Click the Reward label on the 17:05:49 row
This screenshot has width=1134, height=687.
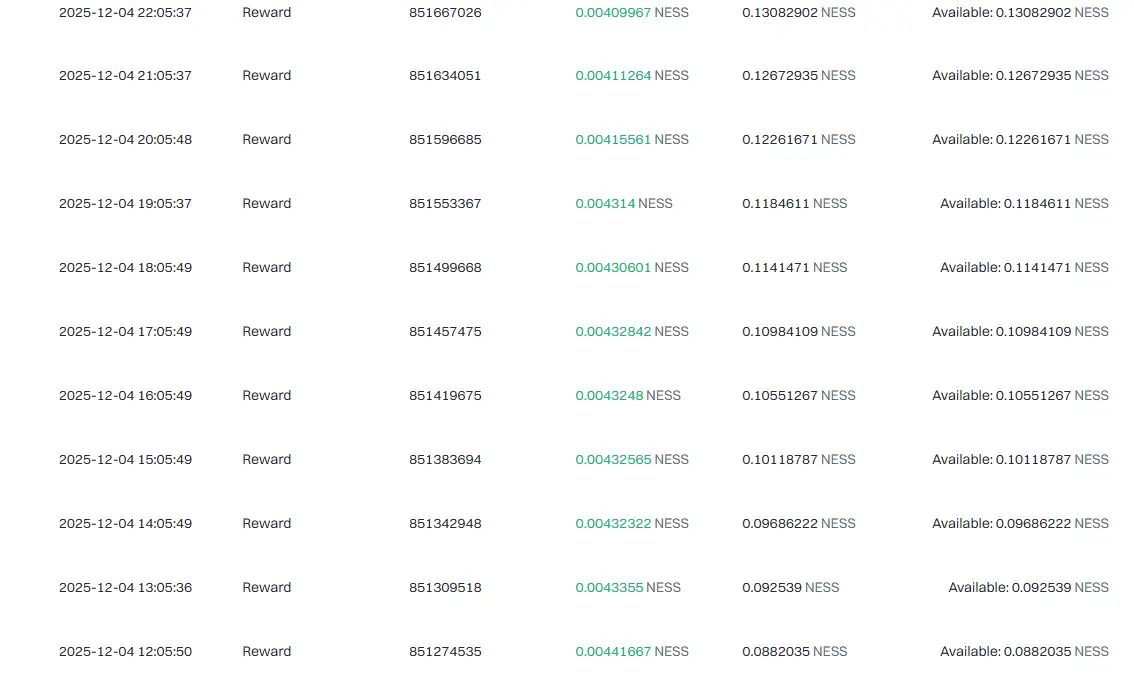[266, 331]
